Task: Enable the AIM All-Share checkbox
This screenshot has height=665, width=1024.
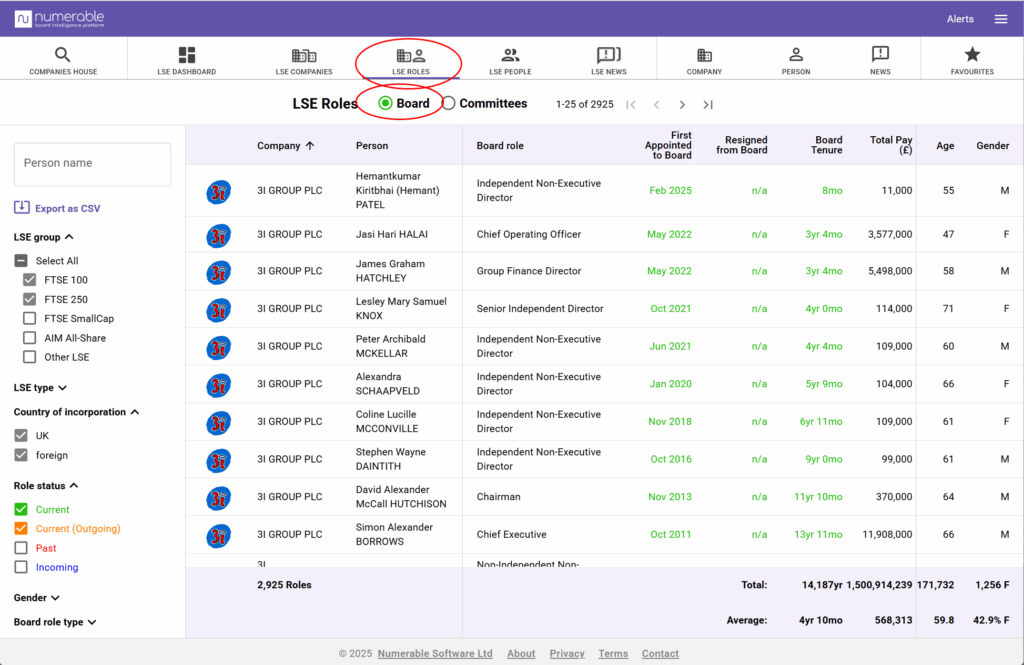Action: coord(30,338)
